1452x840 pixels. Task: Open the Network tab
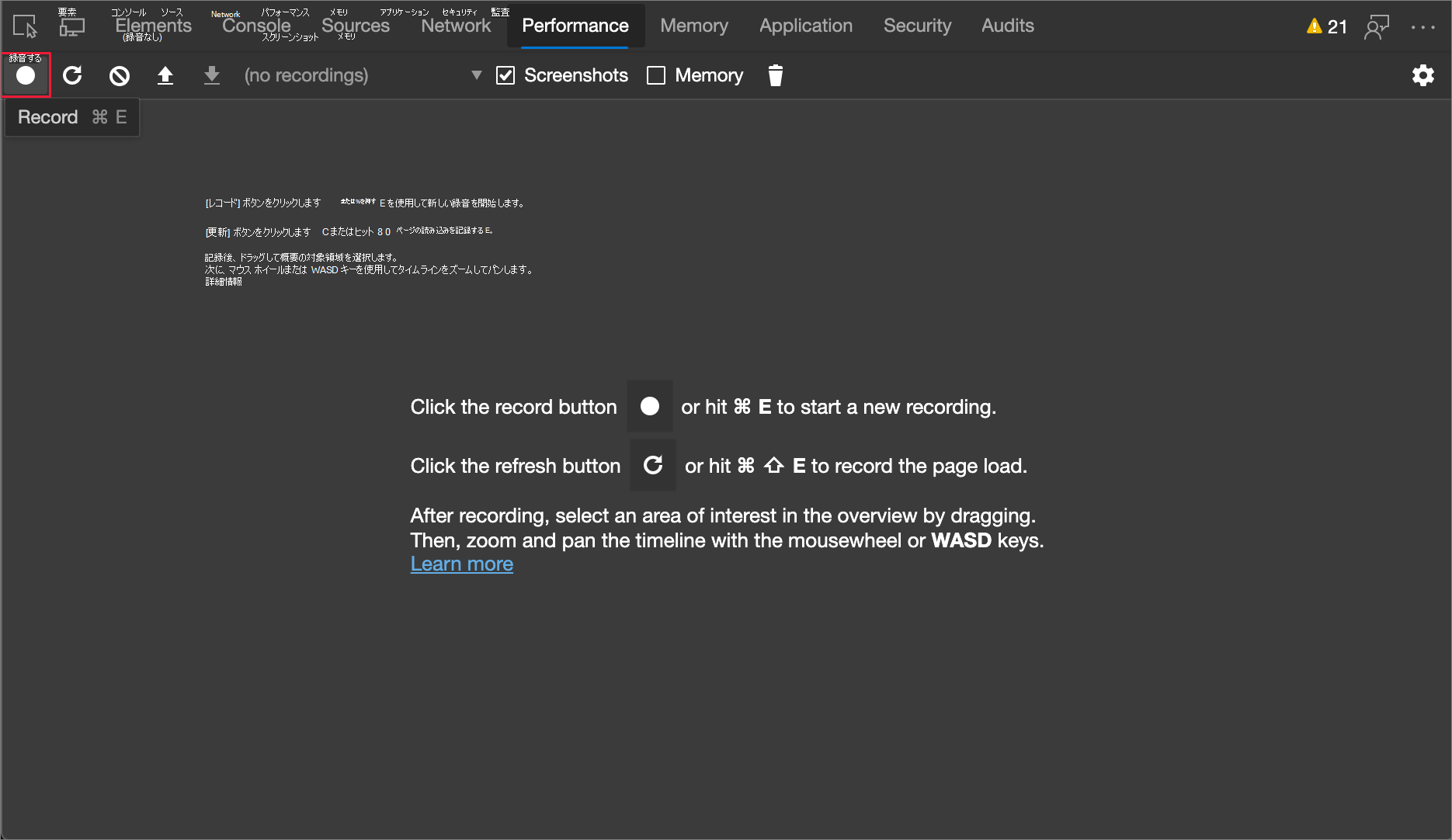(456, 26)
